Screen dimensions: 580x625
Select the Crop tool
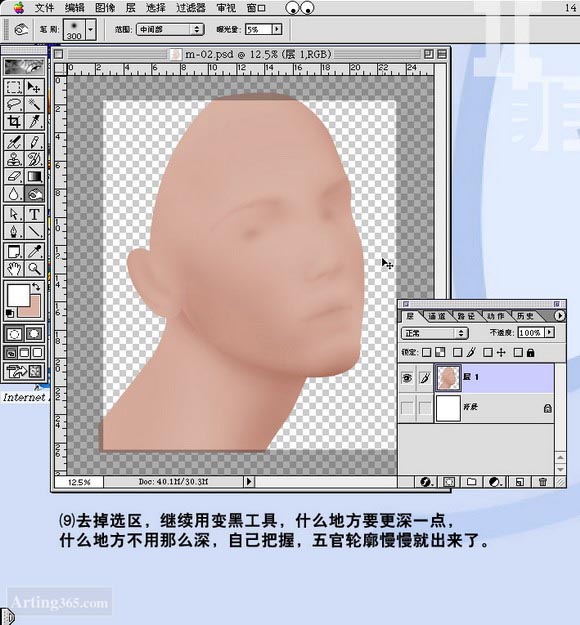(x=14, y=122)
